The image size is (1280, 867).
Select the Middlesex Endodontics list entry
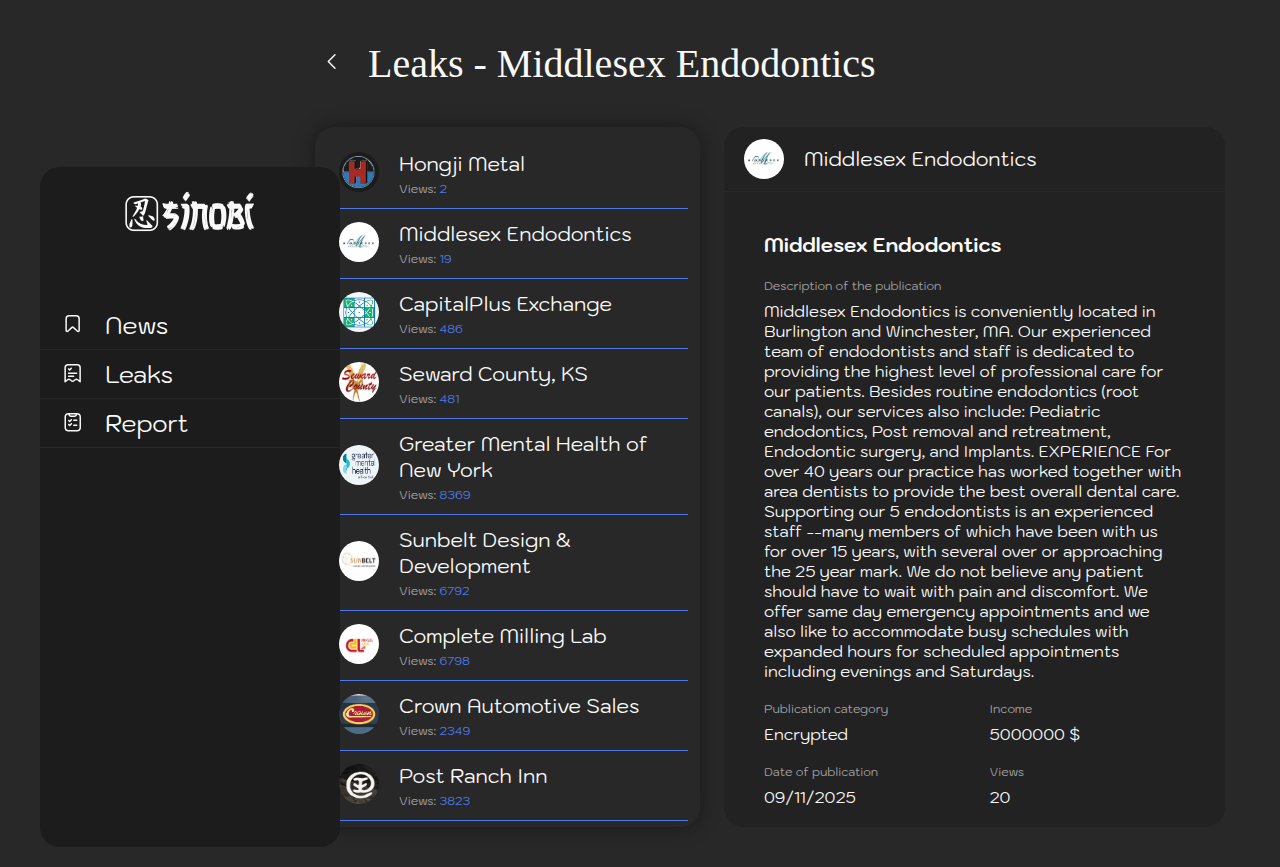[515, 234]
